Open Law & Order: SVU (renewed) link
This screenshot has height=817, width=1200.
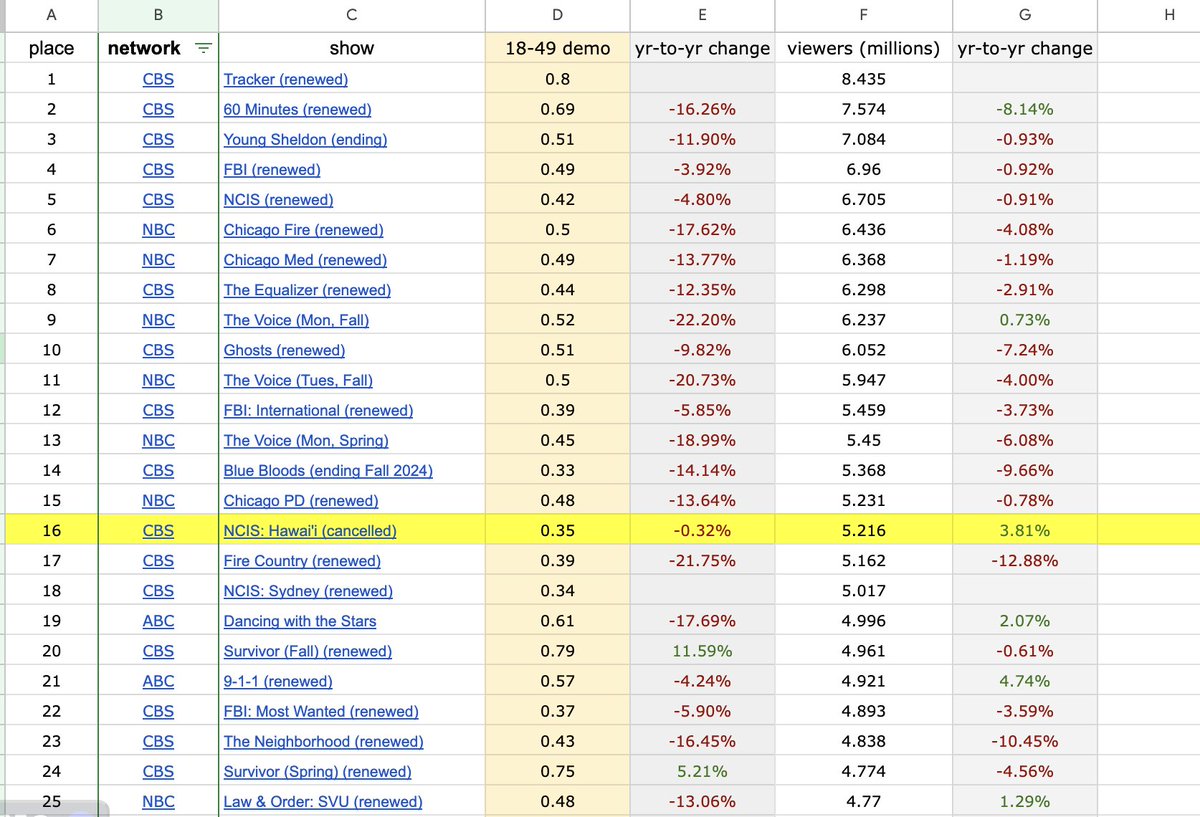click(323, 801)
